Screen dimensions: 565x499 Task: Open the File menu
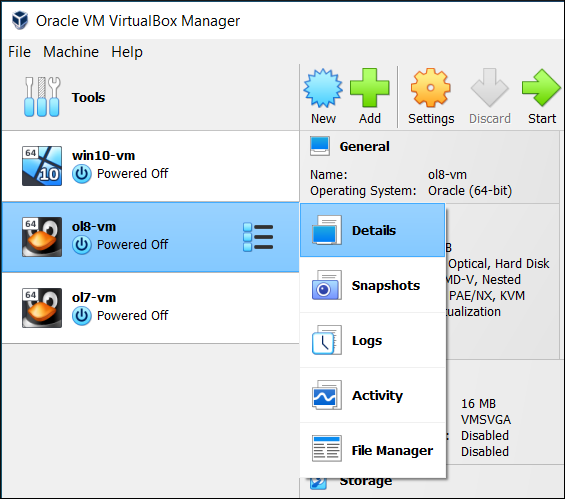pos(19,52)
